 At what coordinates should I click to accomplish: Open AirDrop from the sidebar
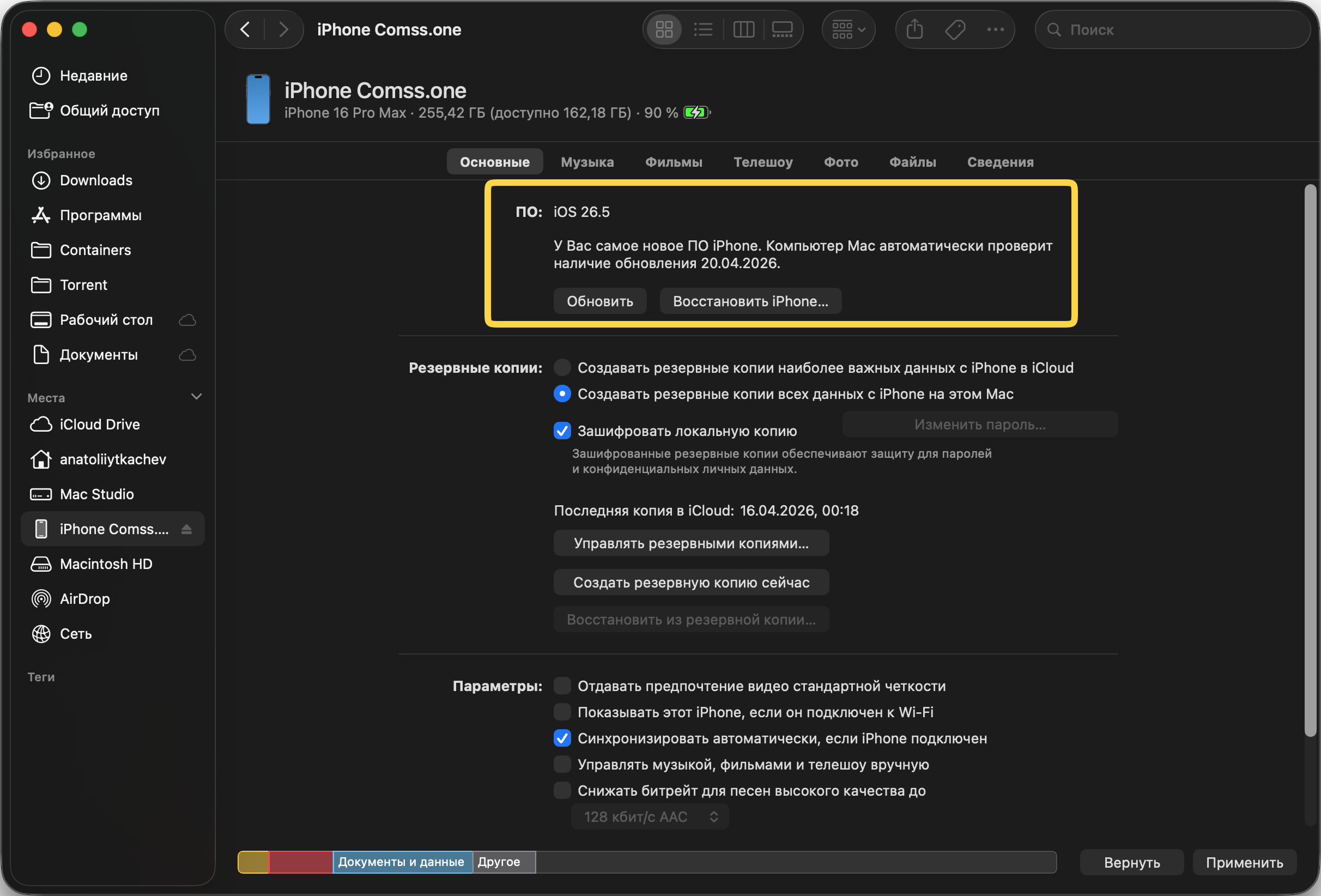tap(84, 598)
